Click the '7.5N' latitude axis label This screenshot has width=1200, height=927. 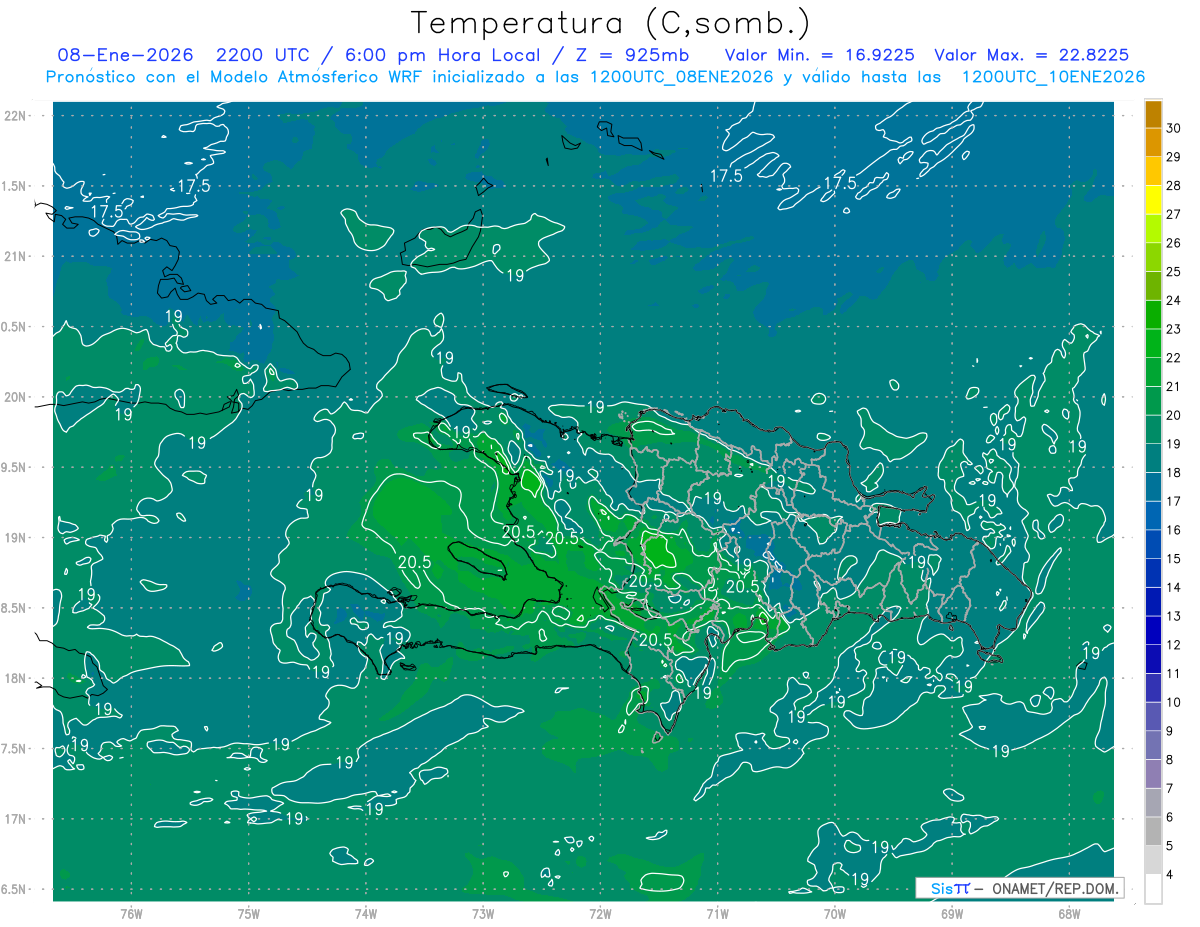[x=15, y=749]
